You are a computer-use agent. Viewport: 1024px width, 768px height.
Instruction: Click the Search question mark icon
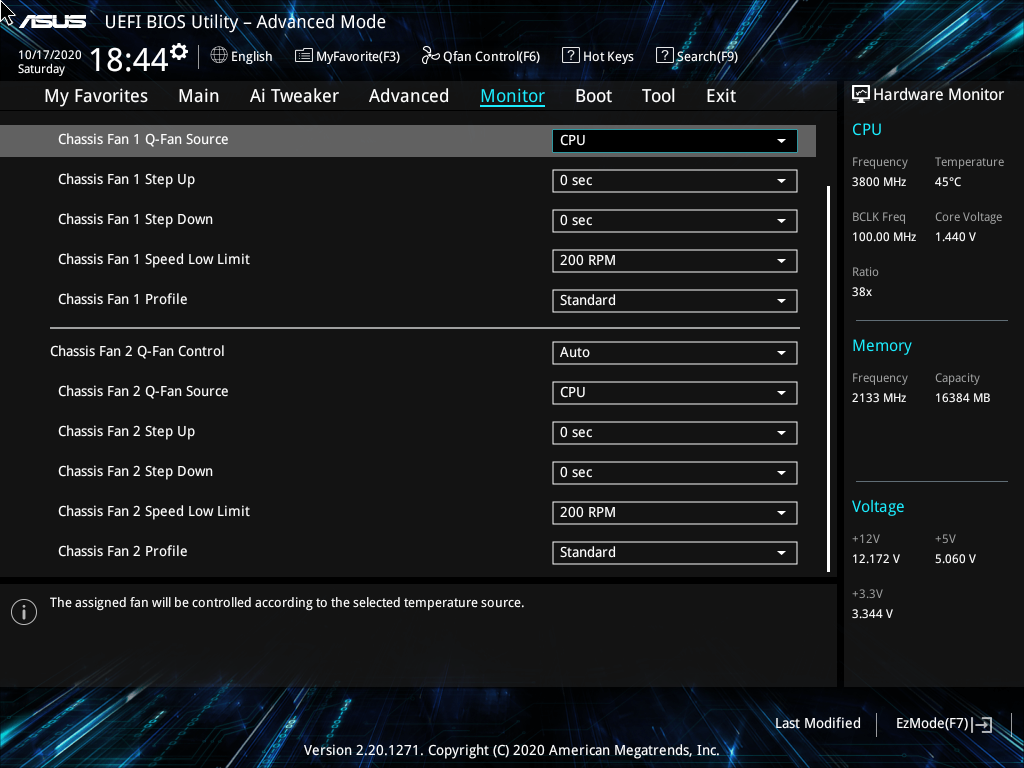click(664, 56)
